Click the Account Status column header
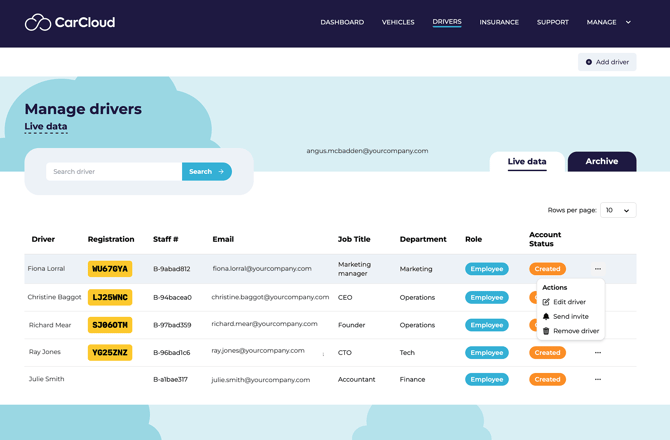 tap(545, 239)
